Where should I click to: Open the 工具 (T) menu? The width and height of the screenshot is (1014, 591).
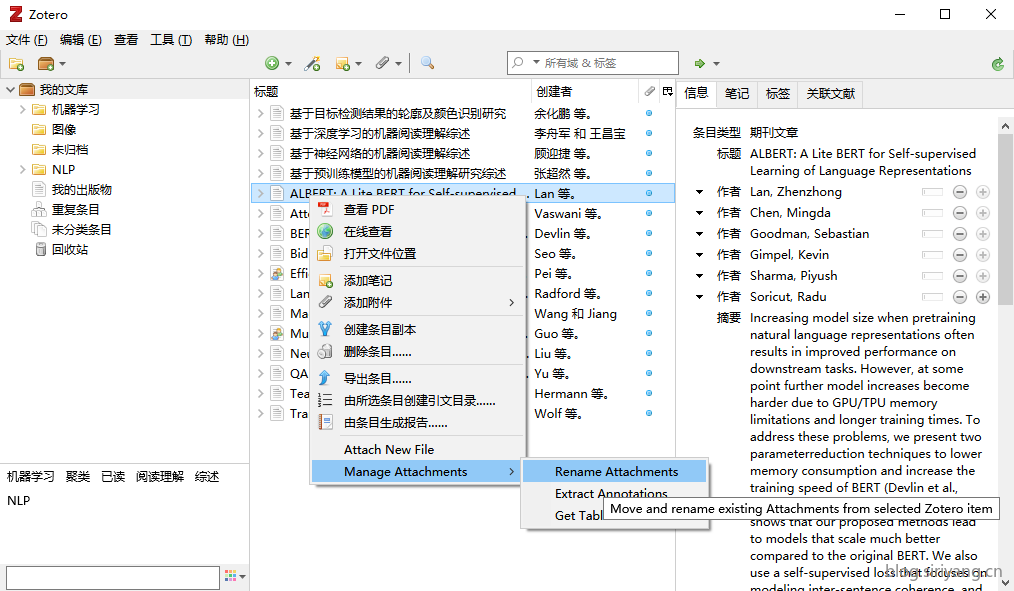(x=171, y=40)
